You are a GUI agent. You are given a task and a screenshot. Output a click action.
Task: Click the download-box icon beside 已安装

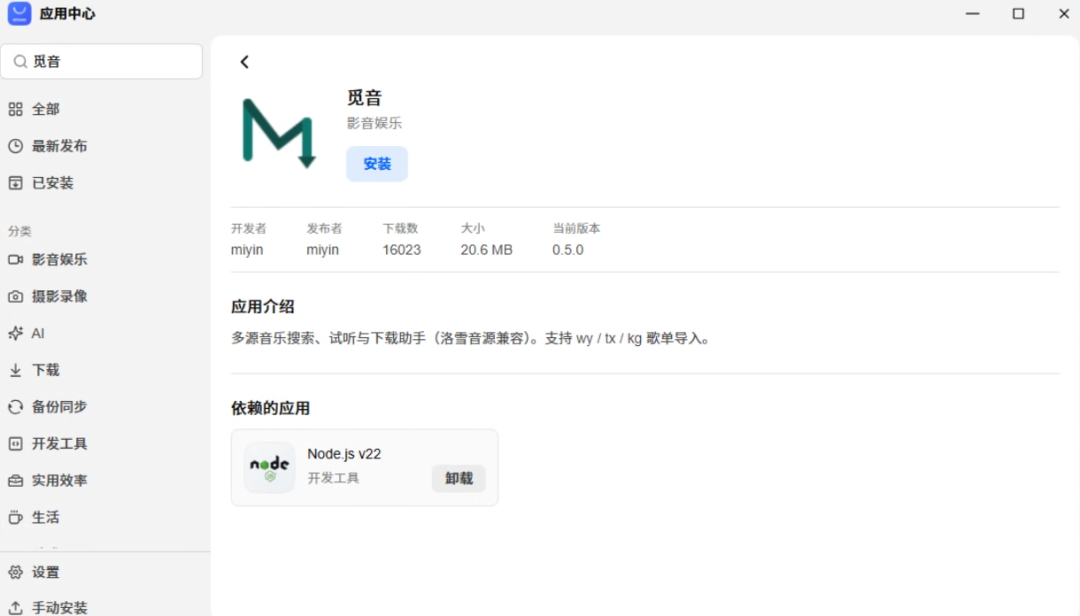15,183
